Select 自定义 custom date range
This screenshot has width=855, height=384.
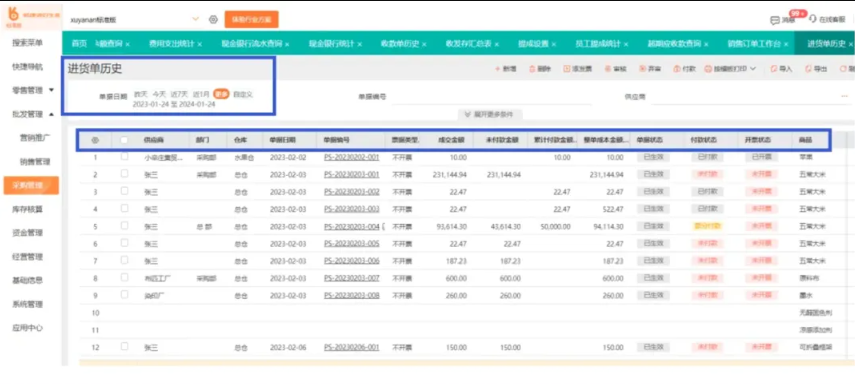click(x=243, y=94)
